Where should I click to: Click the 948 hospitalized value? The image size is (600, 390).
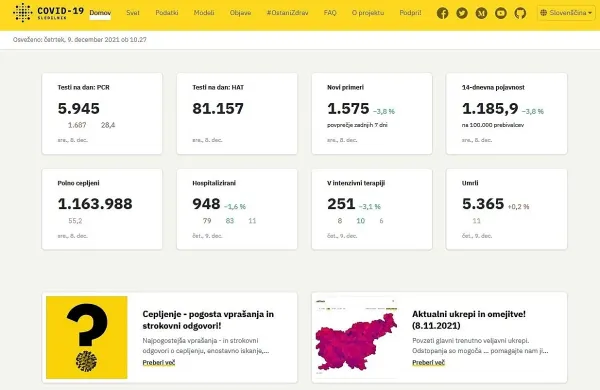pos(206,204)
